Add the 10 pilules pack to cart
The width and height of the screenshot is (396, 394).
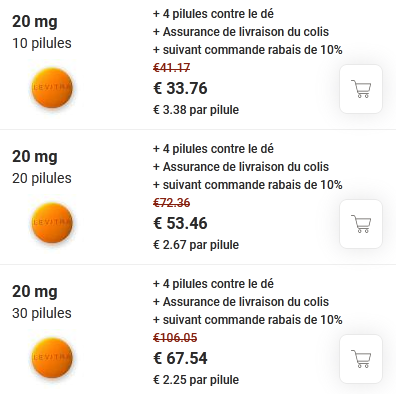coord(361,89)
